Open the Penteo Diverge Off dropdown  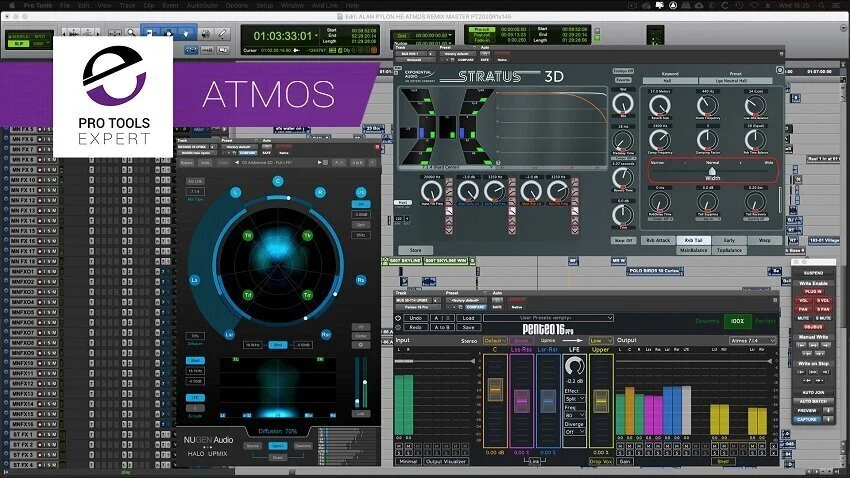(x=574, y=432)
